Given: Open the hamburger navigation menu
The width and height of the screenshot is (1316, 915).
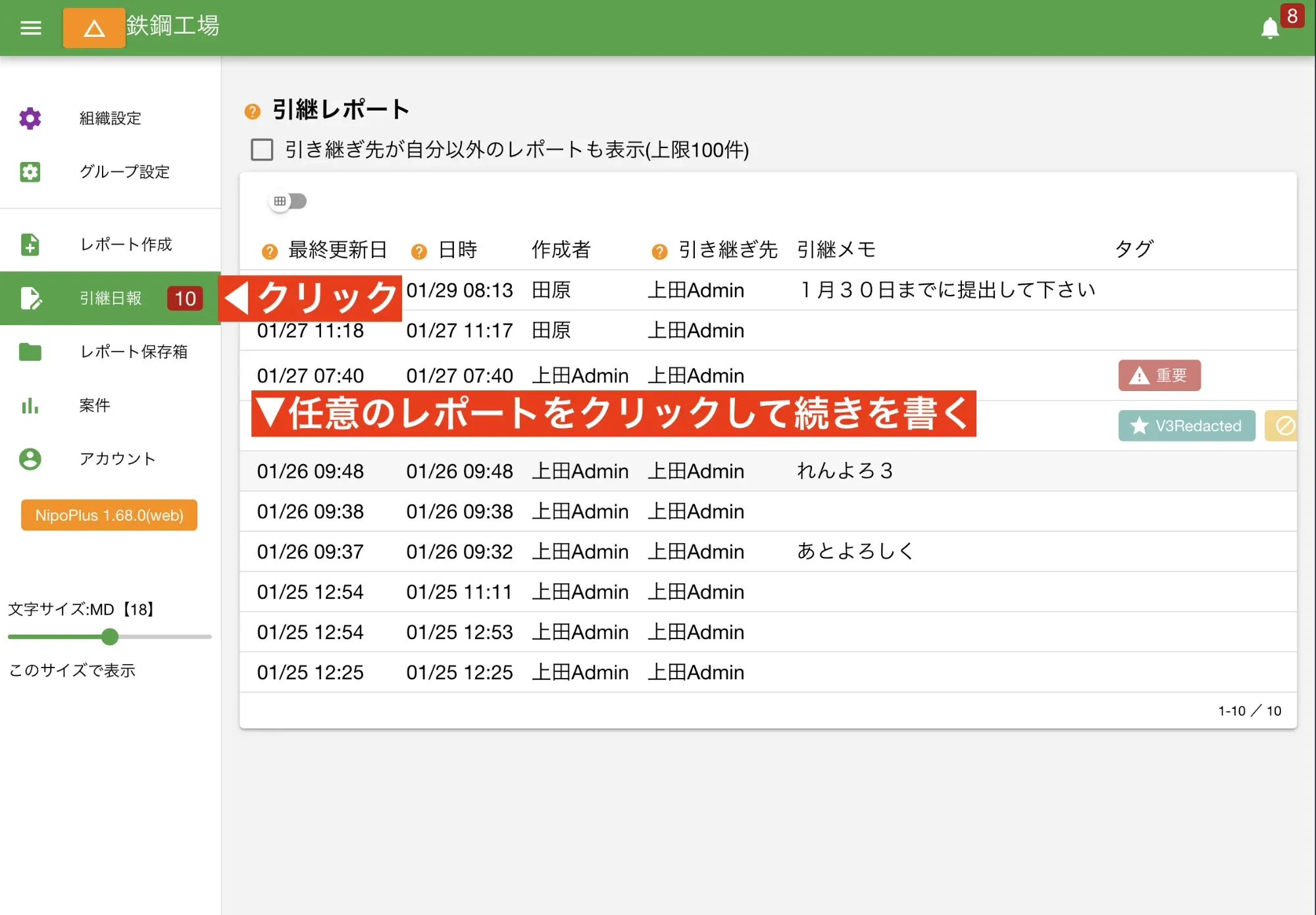Looking at the screenshot, I should click(x=30, y=28).
